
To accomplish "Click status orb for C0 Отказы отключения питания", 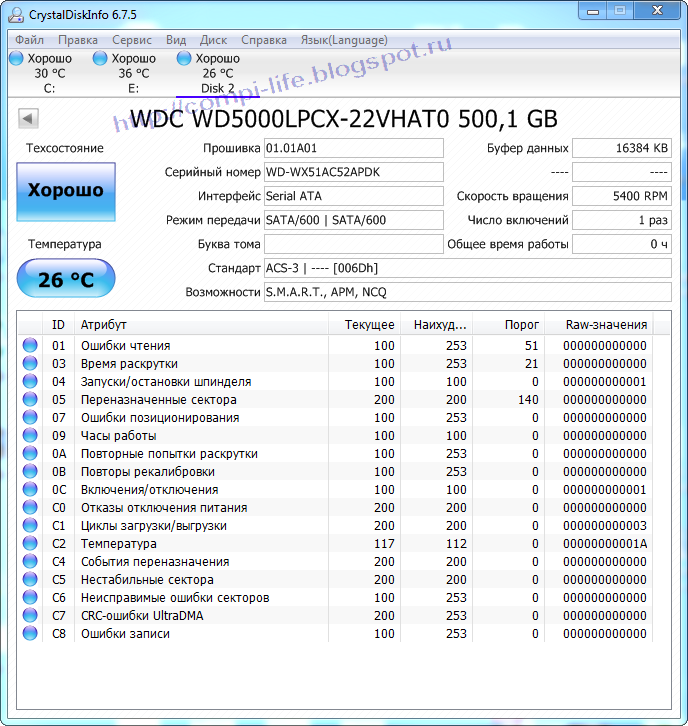I will tap(30, 507).
